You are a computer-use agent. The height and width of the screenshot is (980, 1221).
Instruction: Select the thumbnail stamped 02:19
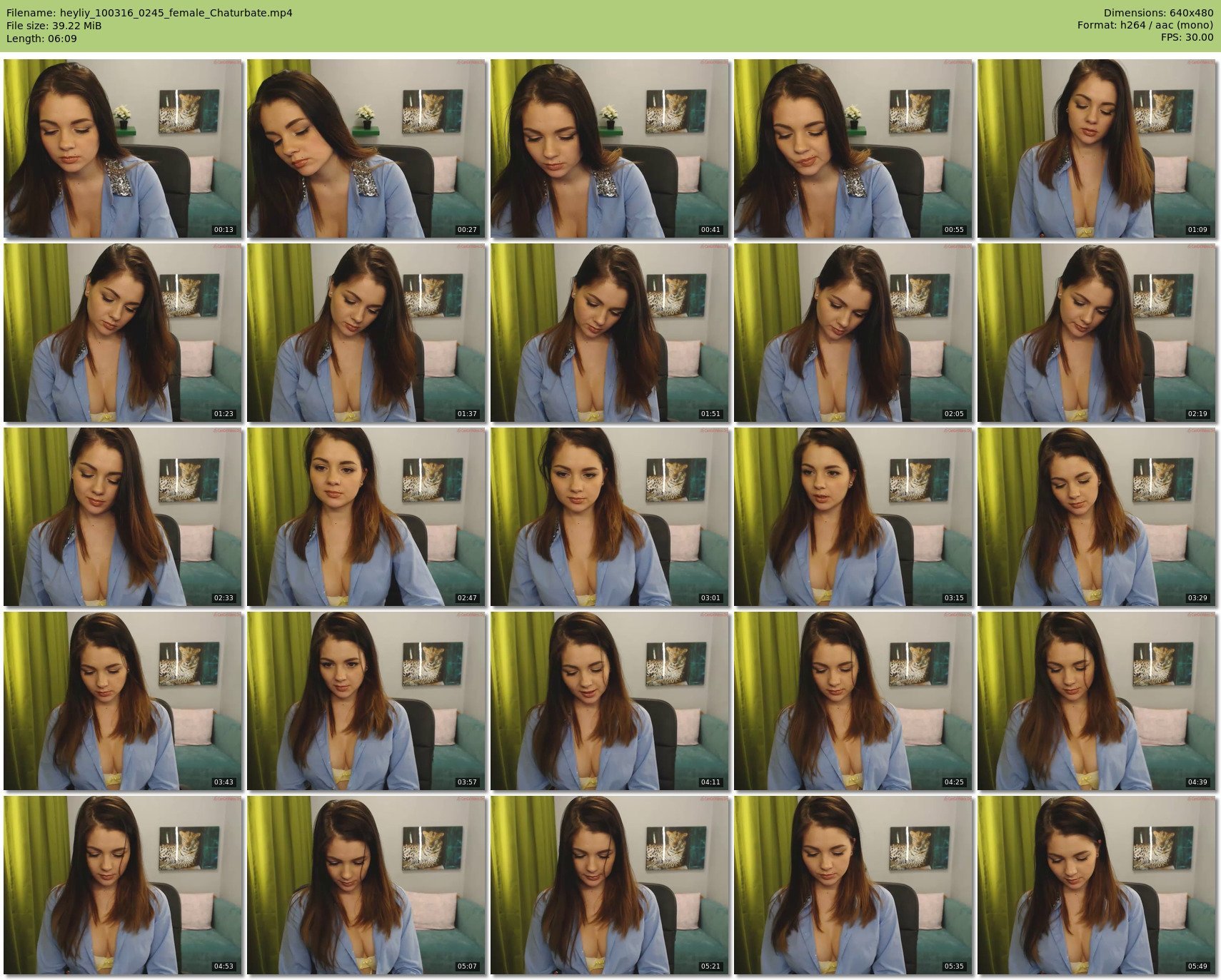point(1097,333)
